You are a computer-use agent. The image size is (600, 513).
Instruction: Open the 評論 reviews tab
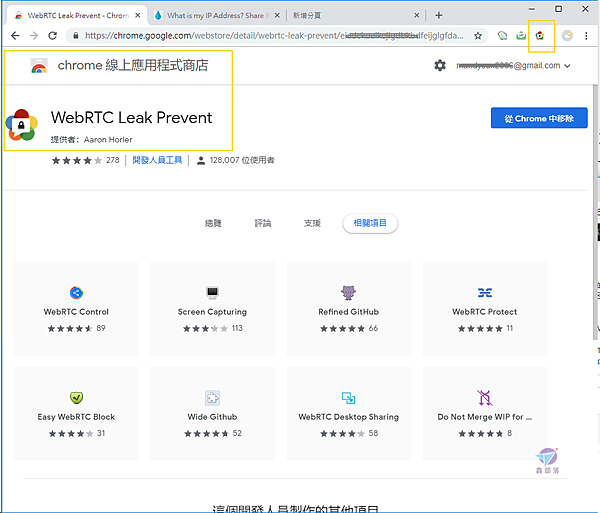262,223
